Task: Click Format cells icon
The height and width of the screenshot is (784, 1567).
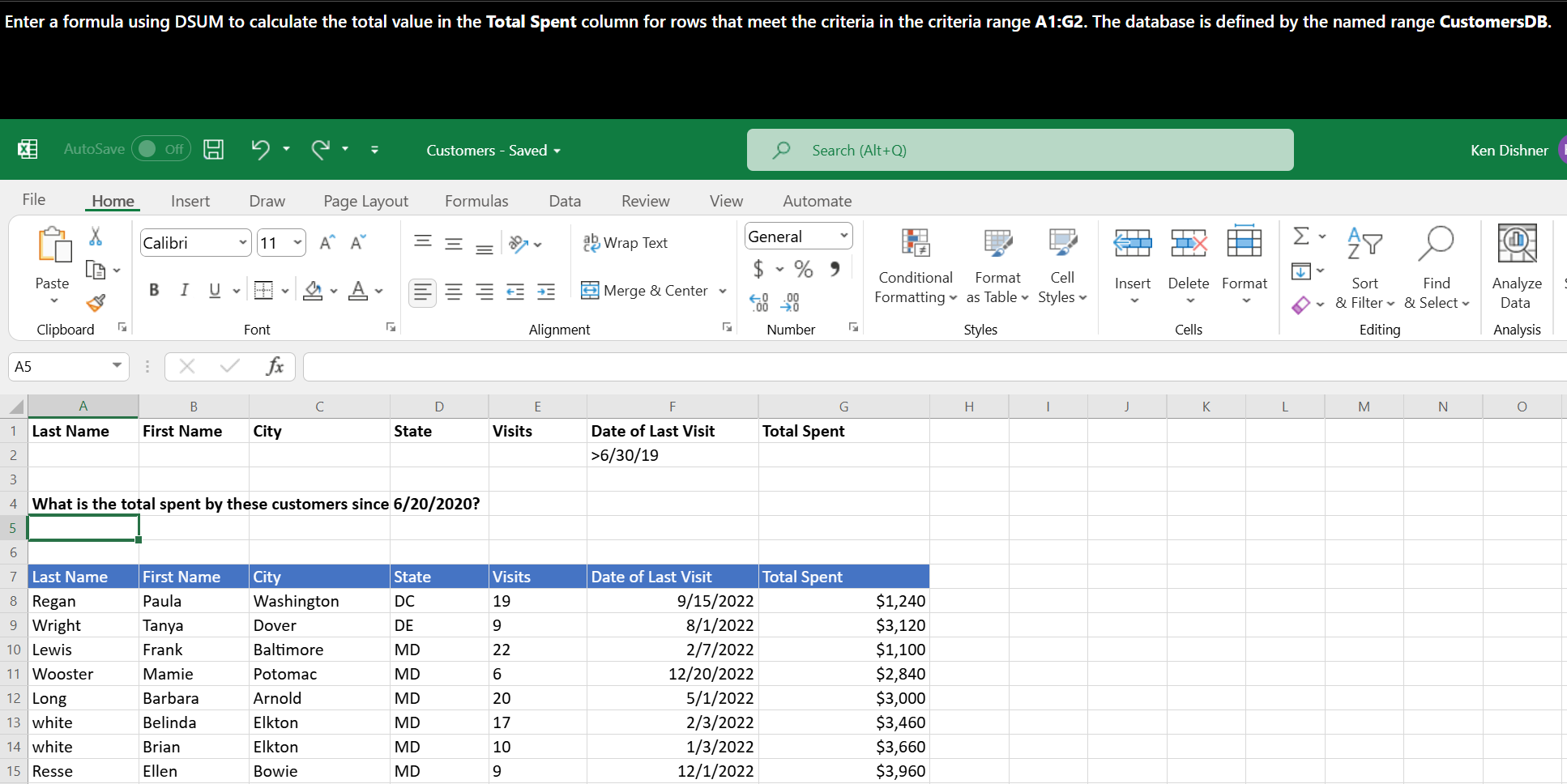Action: coord(1245,241)
